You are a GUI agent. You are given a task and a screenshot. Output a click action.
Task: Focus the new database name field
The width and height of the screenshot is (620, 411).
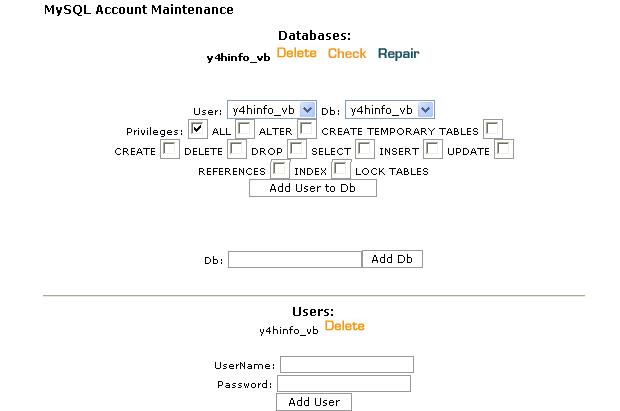click(x=295, y=259)
